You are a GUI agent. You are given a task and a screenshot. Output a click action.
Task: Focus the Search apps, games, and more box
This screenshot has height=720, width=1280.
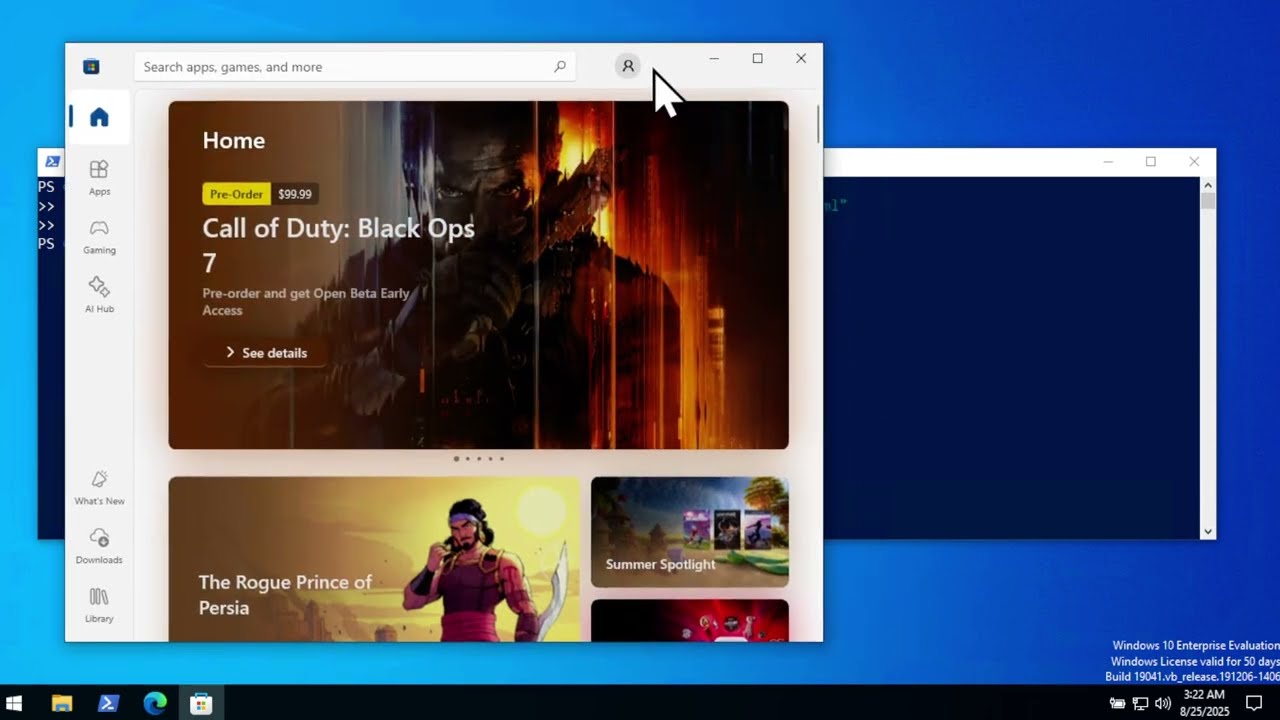(355, 67)
